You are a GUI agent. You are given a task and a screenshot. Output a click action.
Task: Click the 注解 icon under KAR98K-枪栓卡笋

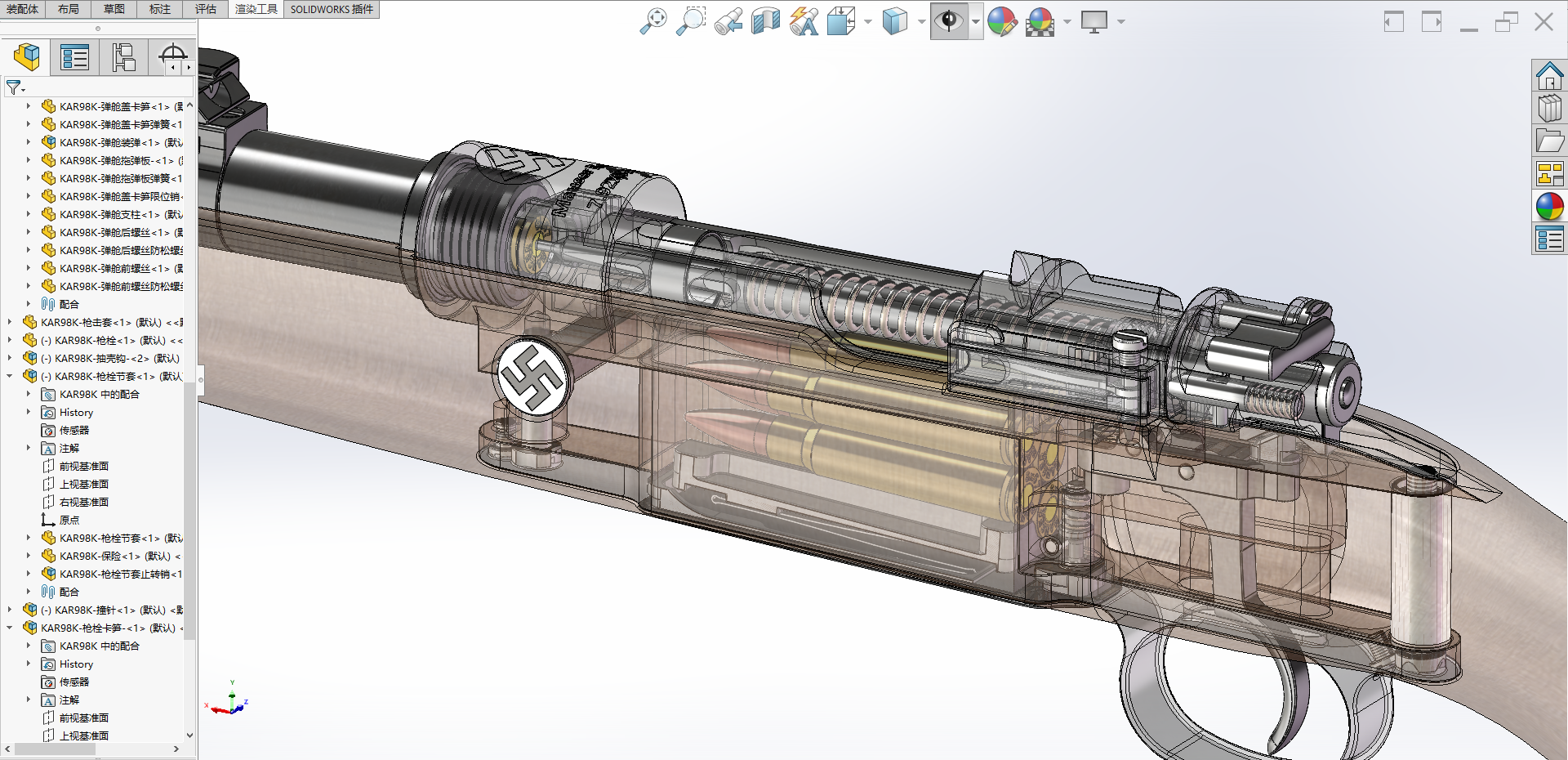coord(49,700)
